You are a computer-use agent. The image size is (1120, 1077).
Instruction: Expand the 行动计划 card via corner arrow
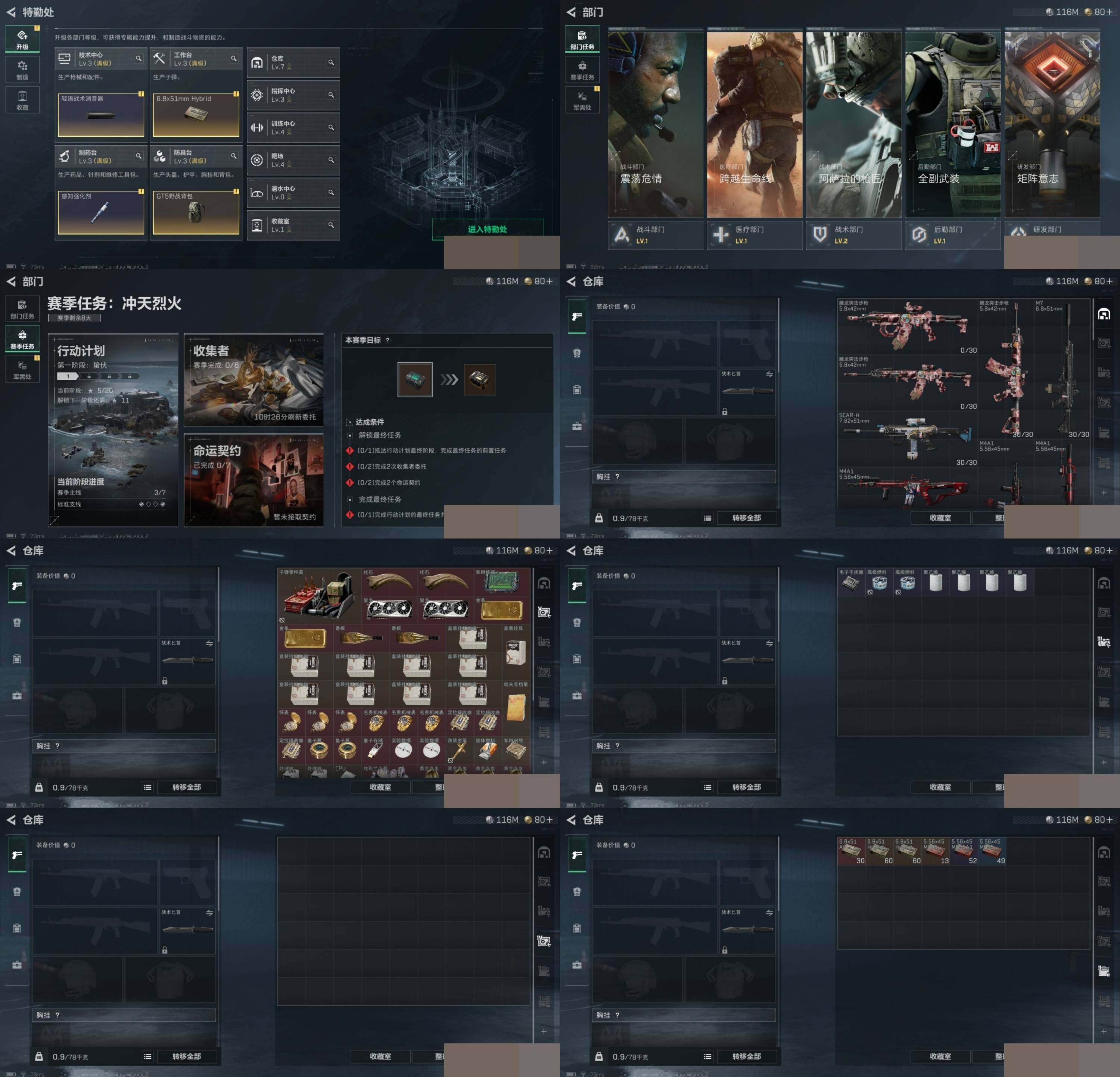pos(54,520)
